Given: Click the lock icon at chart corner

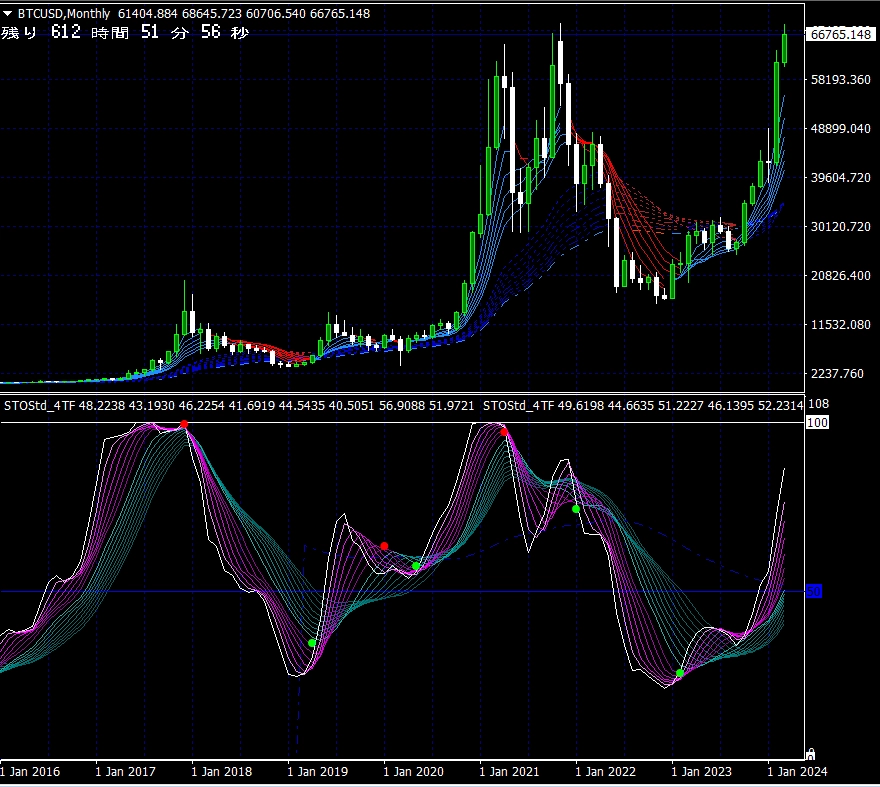Looking at the screenshot, I should tap(811, 752).
